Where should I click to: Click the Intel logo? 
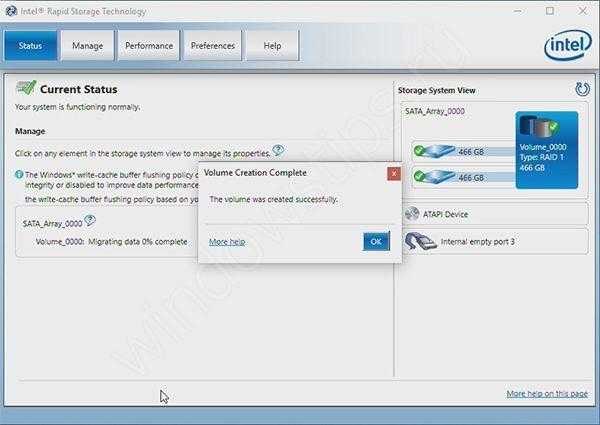tap(565, 45)
